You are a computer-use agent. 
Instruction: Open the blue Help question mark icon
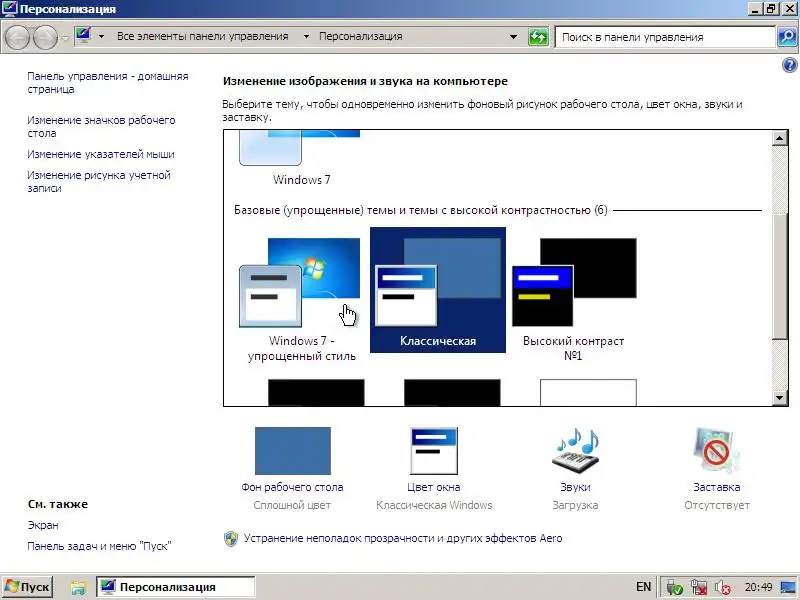pos(789,65)
